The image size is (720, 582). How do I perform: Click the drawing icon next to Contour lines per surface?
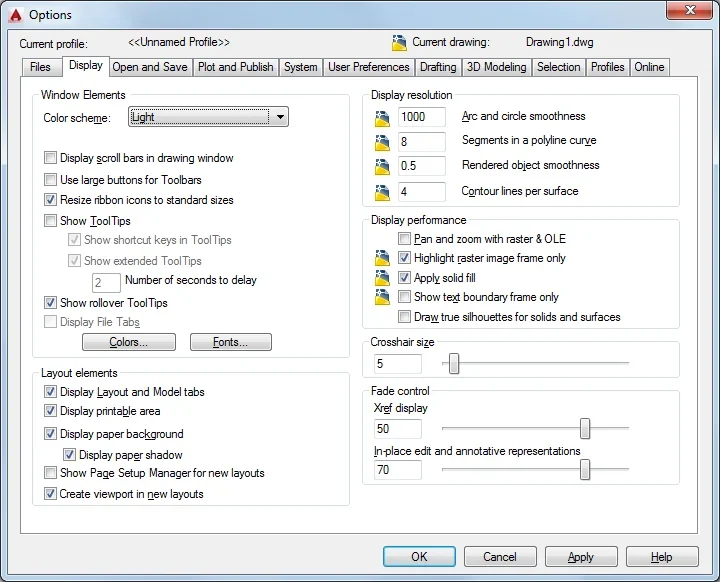[x=382, y=192]
